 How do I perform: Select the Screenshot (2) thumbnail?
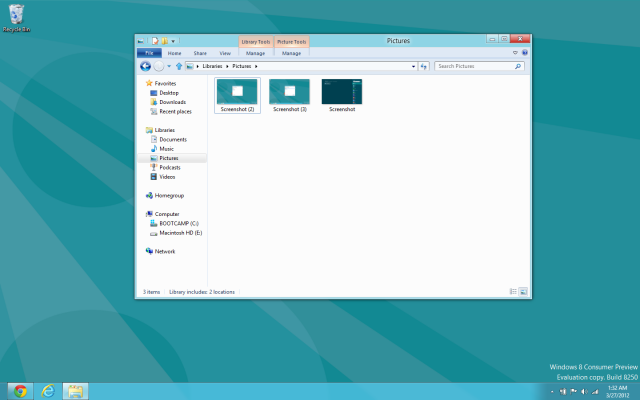pos(237,96)
